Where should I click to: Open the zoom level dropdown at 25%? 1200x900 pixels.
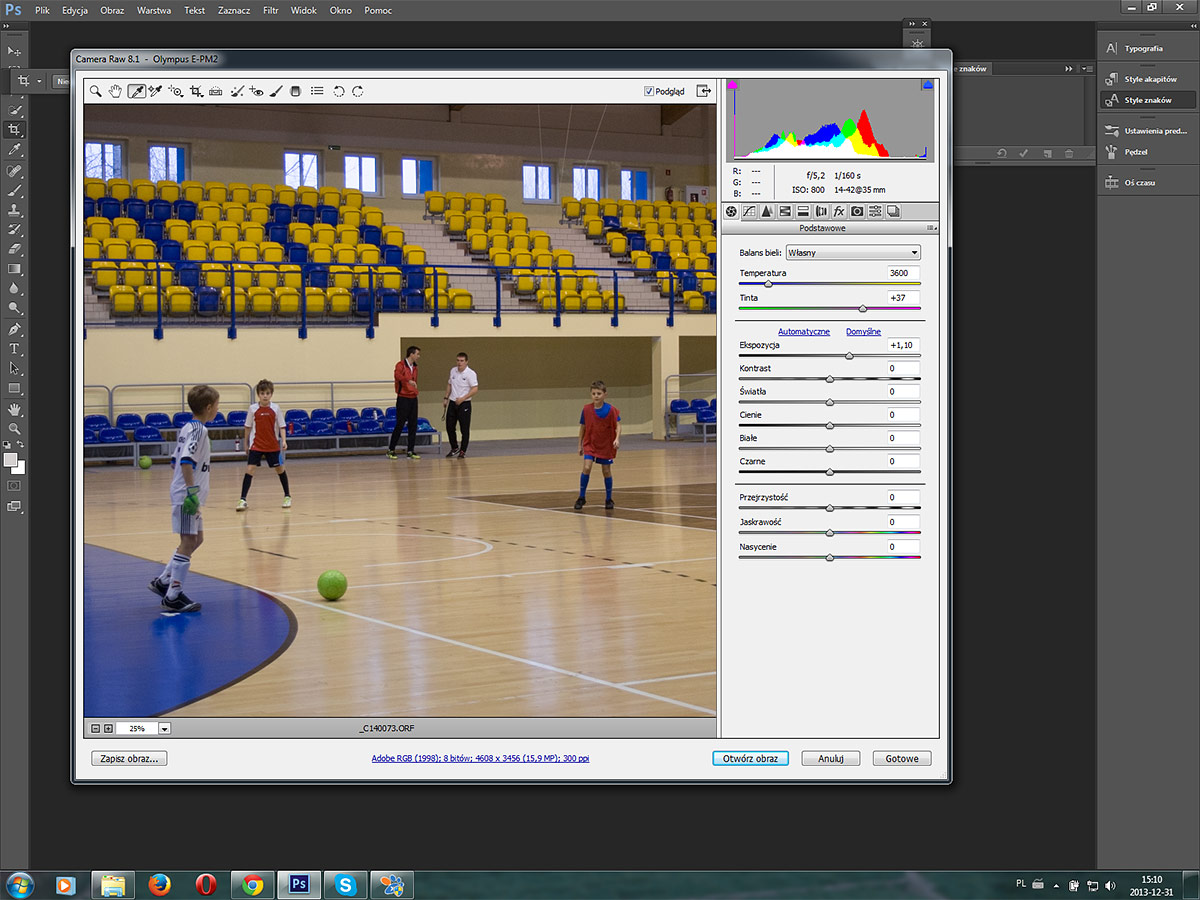tap(164, 729)
